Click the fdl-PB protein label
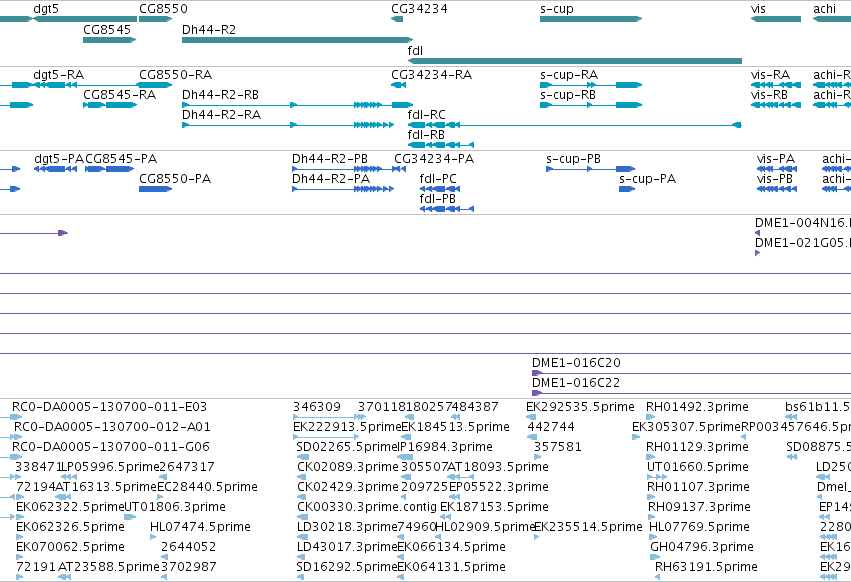The height and width of the screenshot is (582, 851). [437, 199]
